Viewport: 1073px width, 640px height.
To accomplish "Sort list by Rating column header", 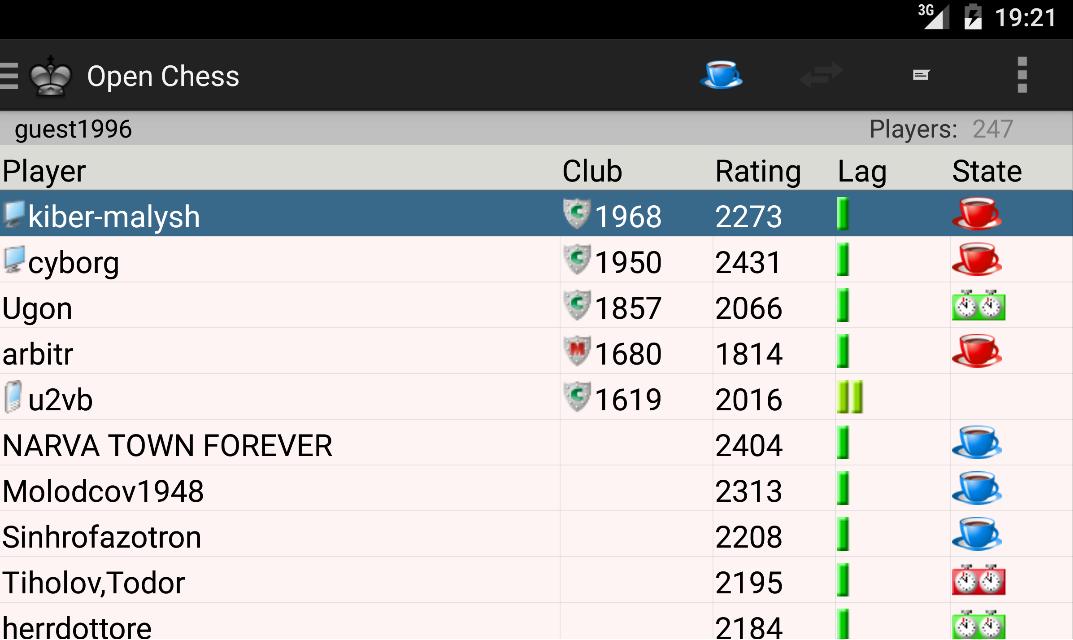I will [x=757, y=171].
